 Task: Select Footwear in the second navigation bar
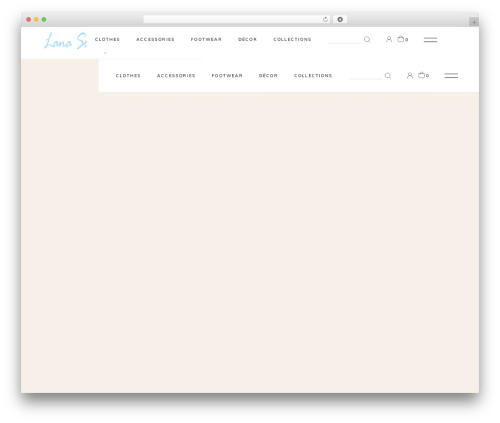coord(227,76)
